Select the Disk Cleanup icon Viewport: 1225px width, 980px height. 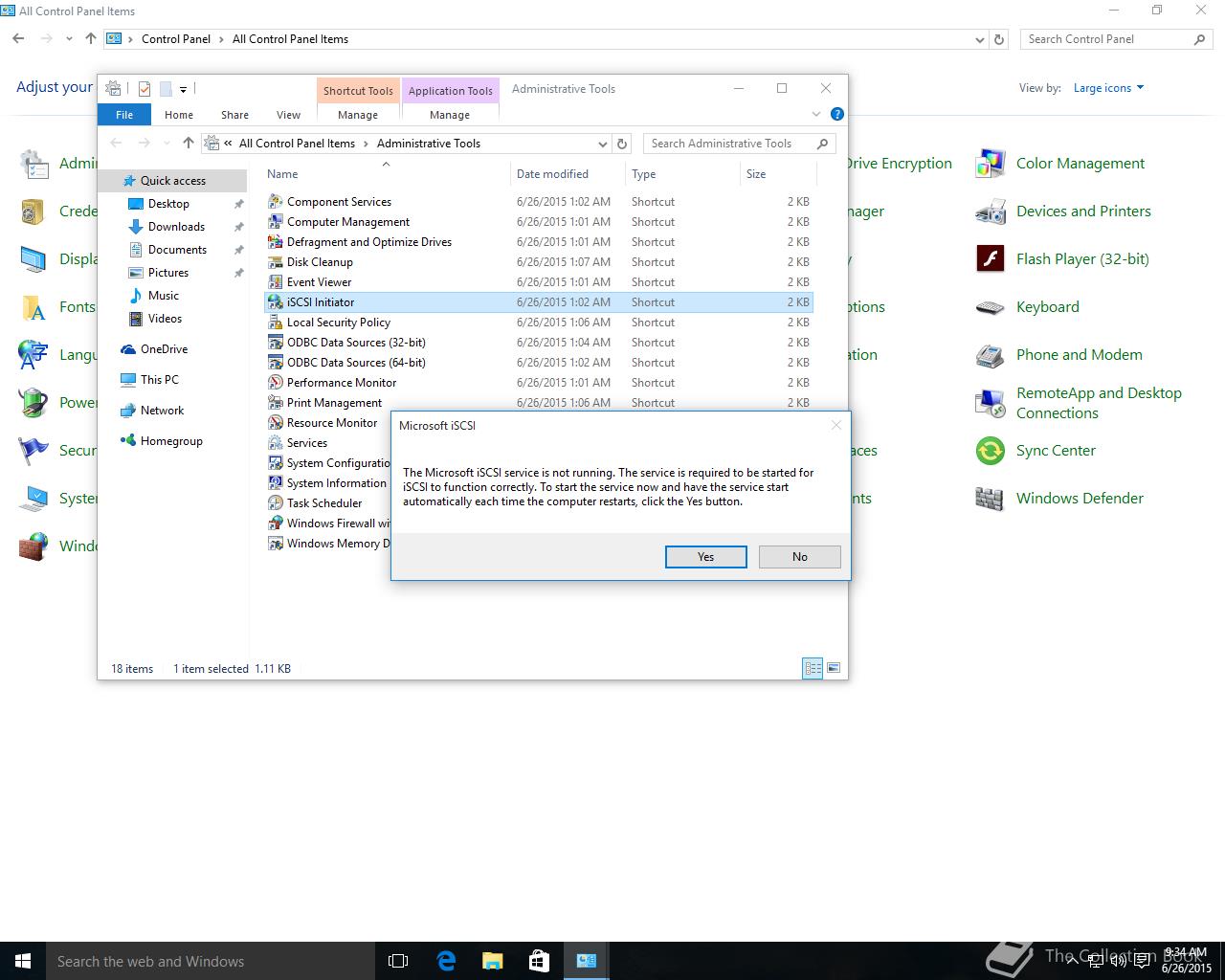276,262
